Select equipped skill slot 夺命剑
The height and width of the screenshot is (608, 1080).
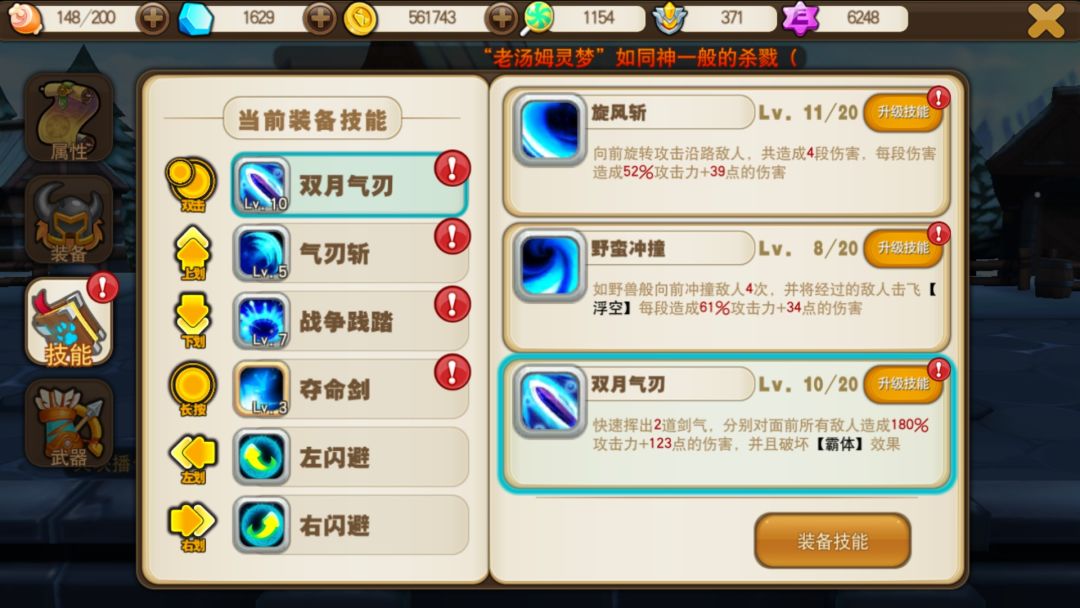350,389
